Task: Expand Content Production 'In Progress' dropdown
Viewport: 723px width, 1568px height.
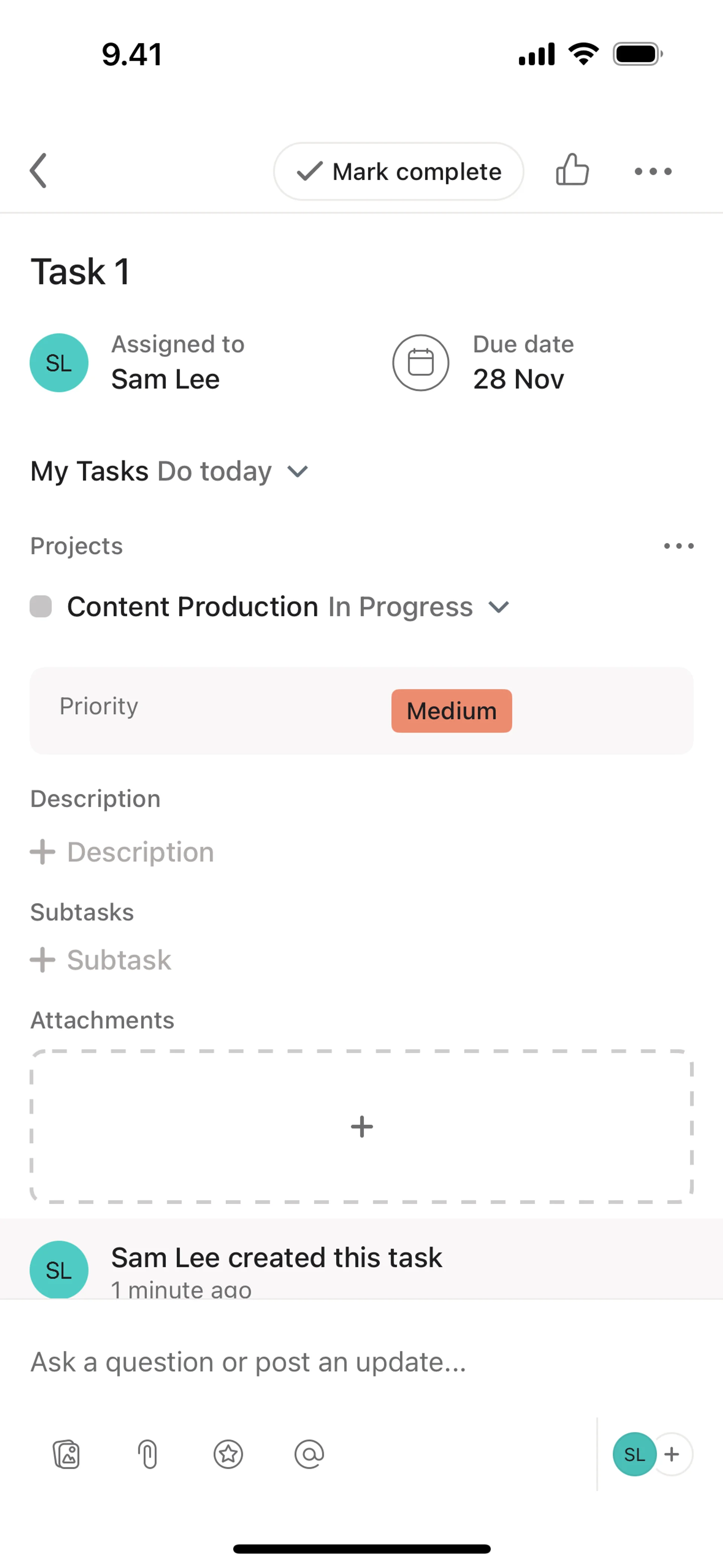Action: click(499, 607)
